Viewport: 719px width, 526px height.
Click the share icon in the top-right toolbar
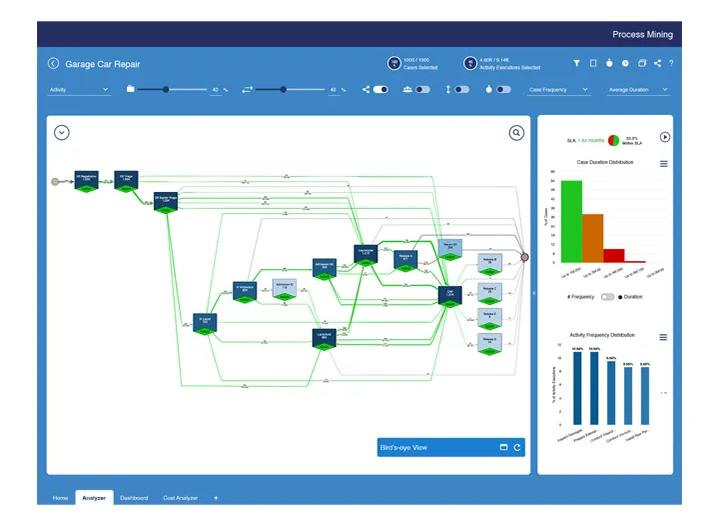[x=658, y=63]
